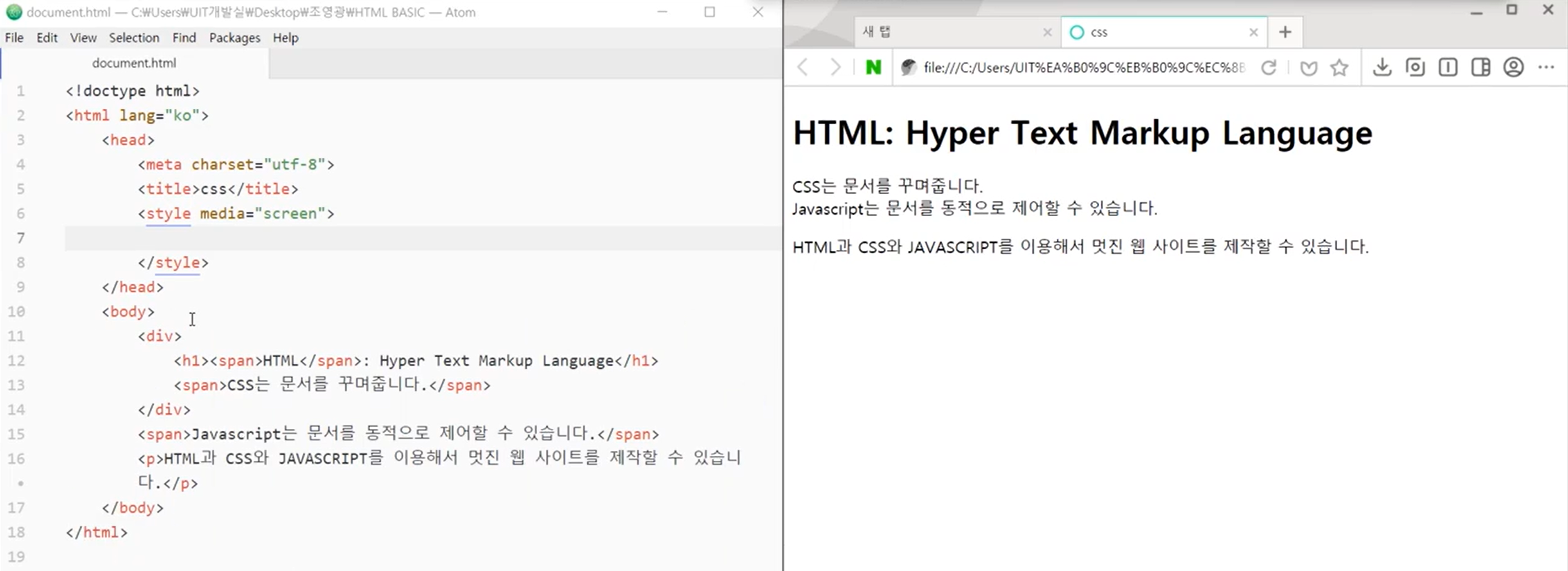Click the browser forward arrow
The width and height of the screenshot is (1568, 571).
(835, 67)
